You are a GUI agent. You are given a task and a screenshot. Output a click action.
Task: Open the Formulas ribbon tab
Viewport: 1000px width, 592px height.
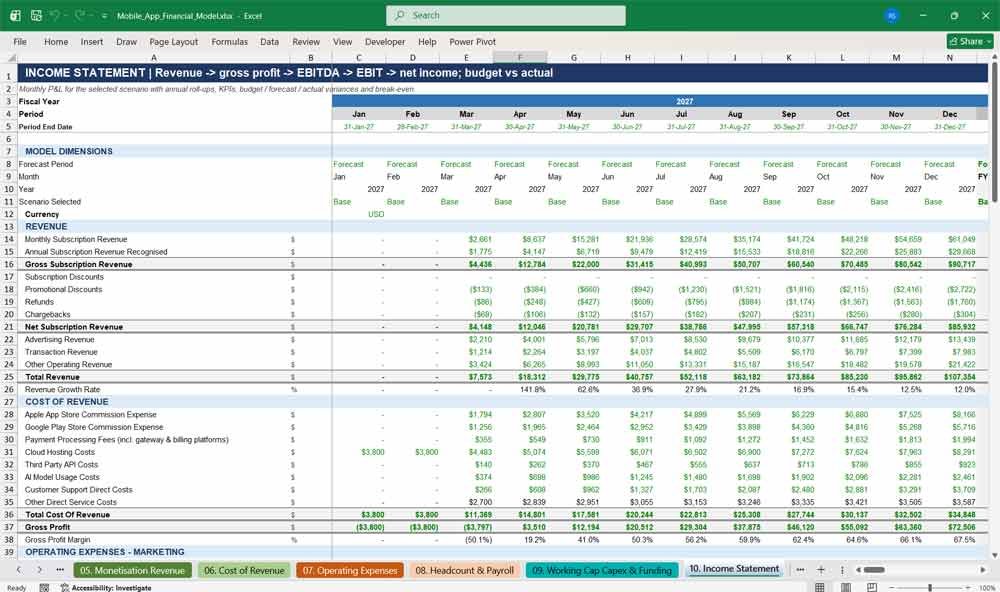point(230,41)
